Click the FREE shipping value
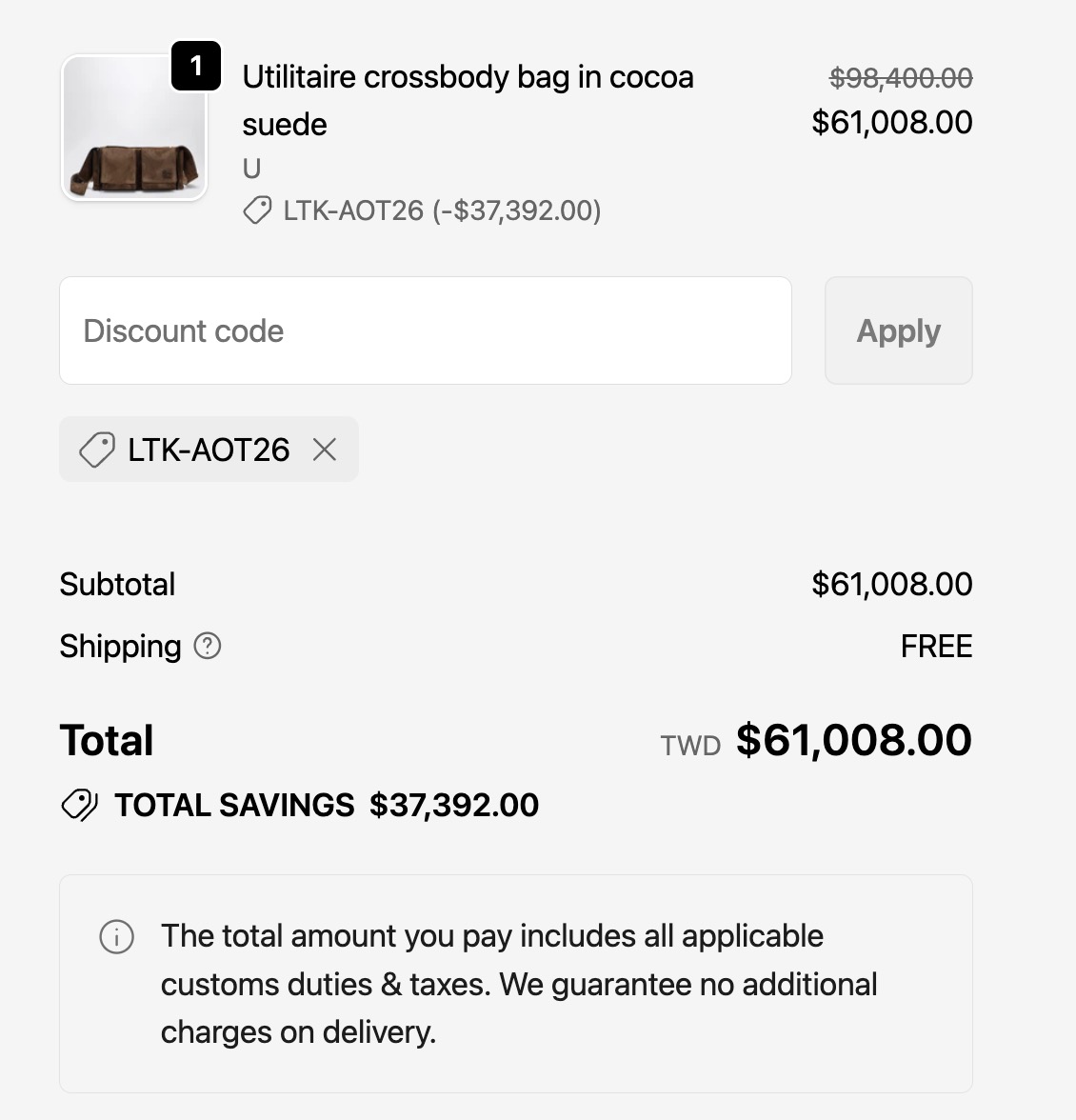 pos(936,647)
